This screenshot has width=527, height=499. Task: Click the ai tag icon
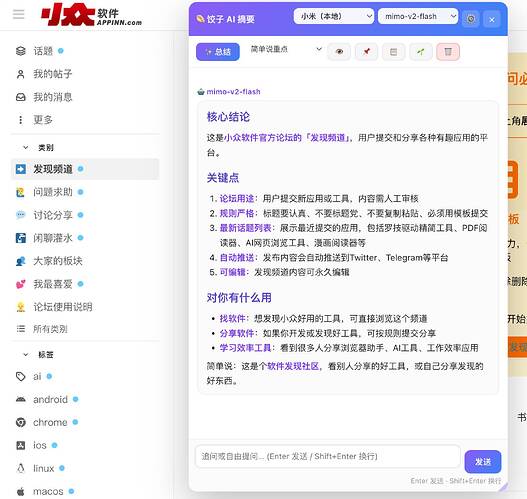point(21,376)
